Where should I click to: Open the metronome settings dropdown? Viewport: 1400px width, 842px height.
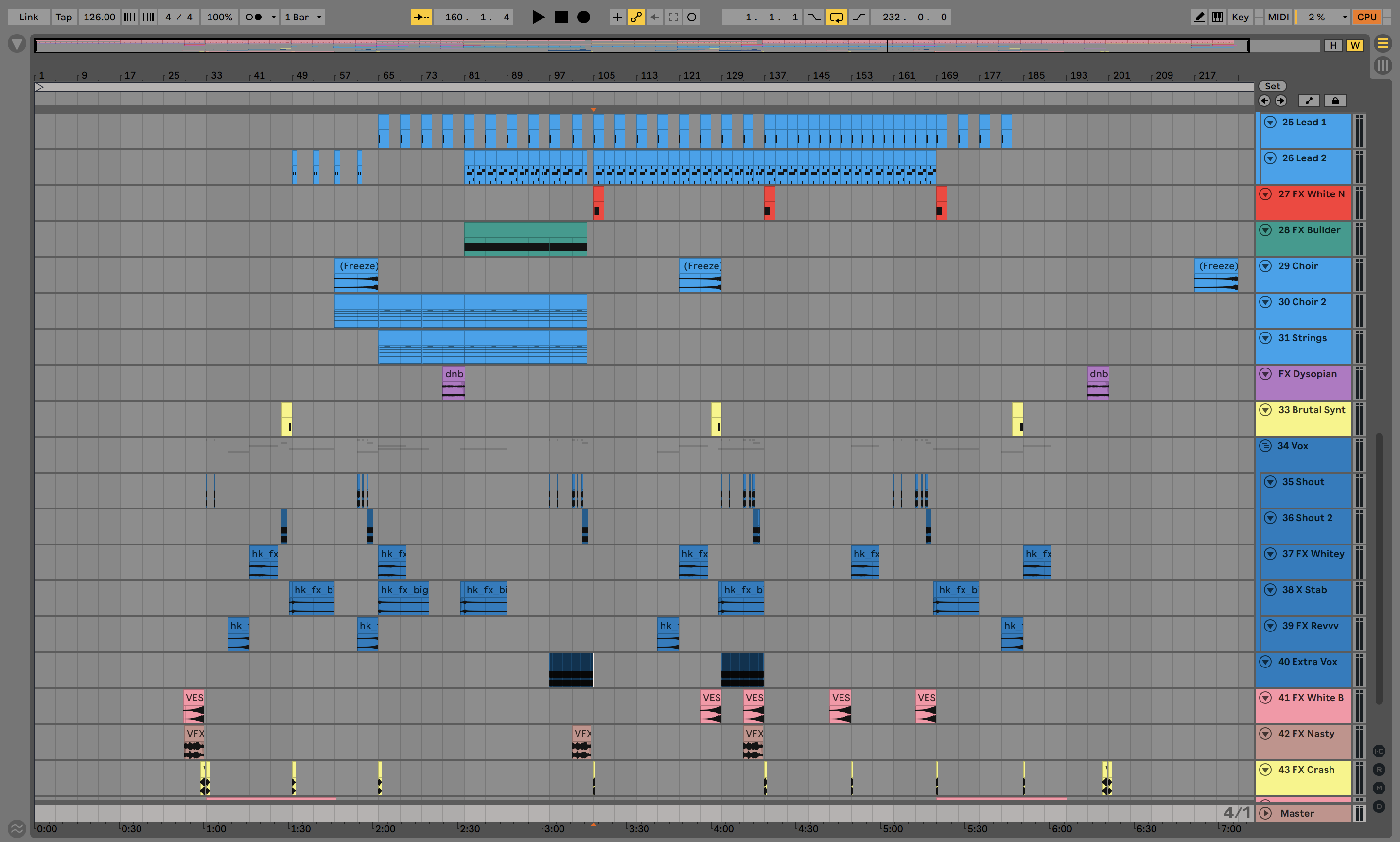(273, 17)
